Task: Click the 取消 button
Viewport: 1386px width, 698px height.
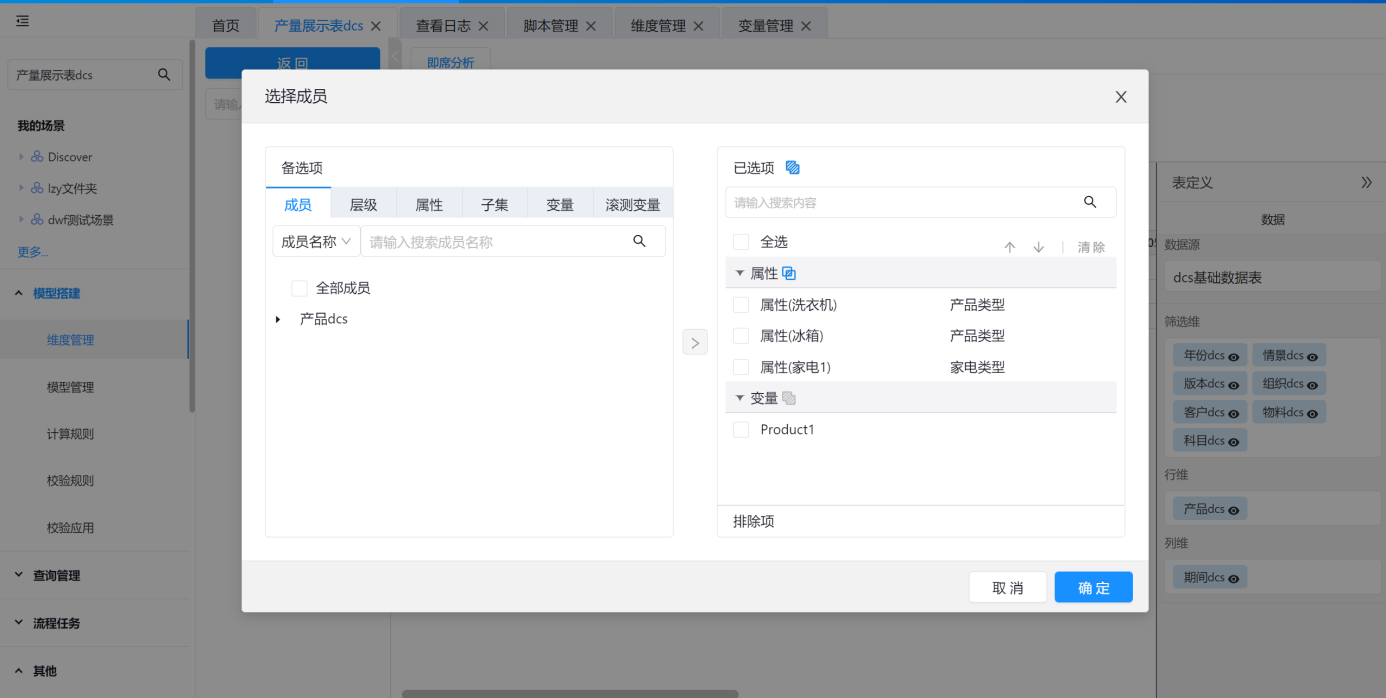Action: [1007, 587]
